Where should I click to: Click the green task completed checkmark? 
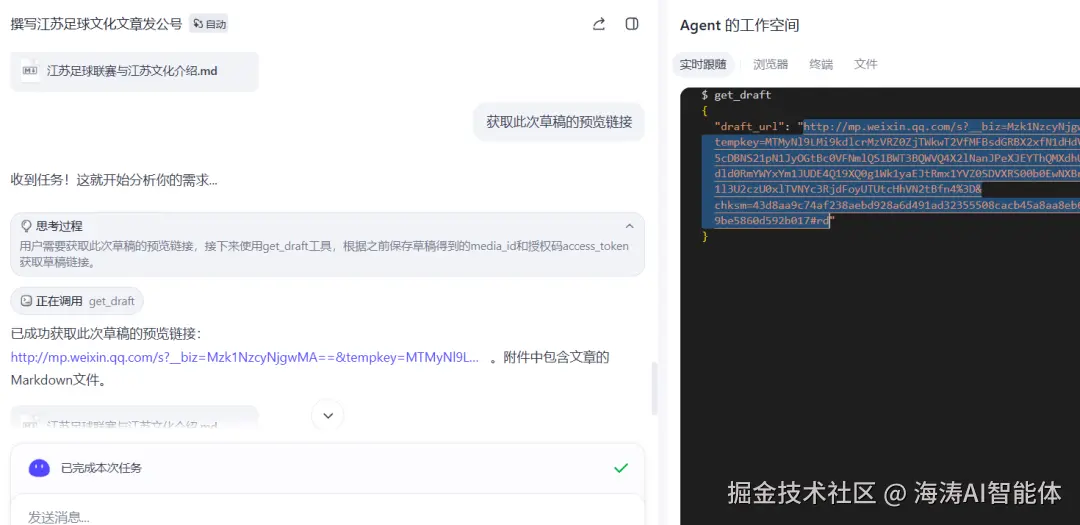[x=621, y=468]
